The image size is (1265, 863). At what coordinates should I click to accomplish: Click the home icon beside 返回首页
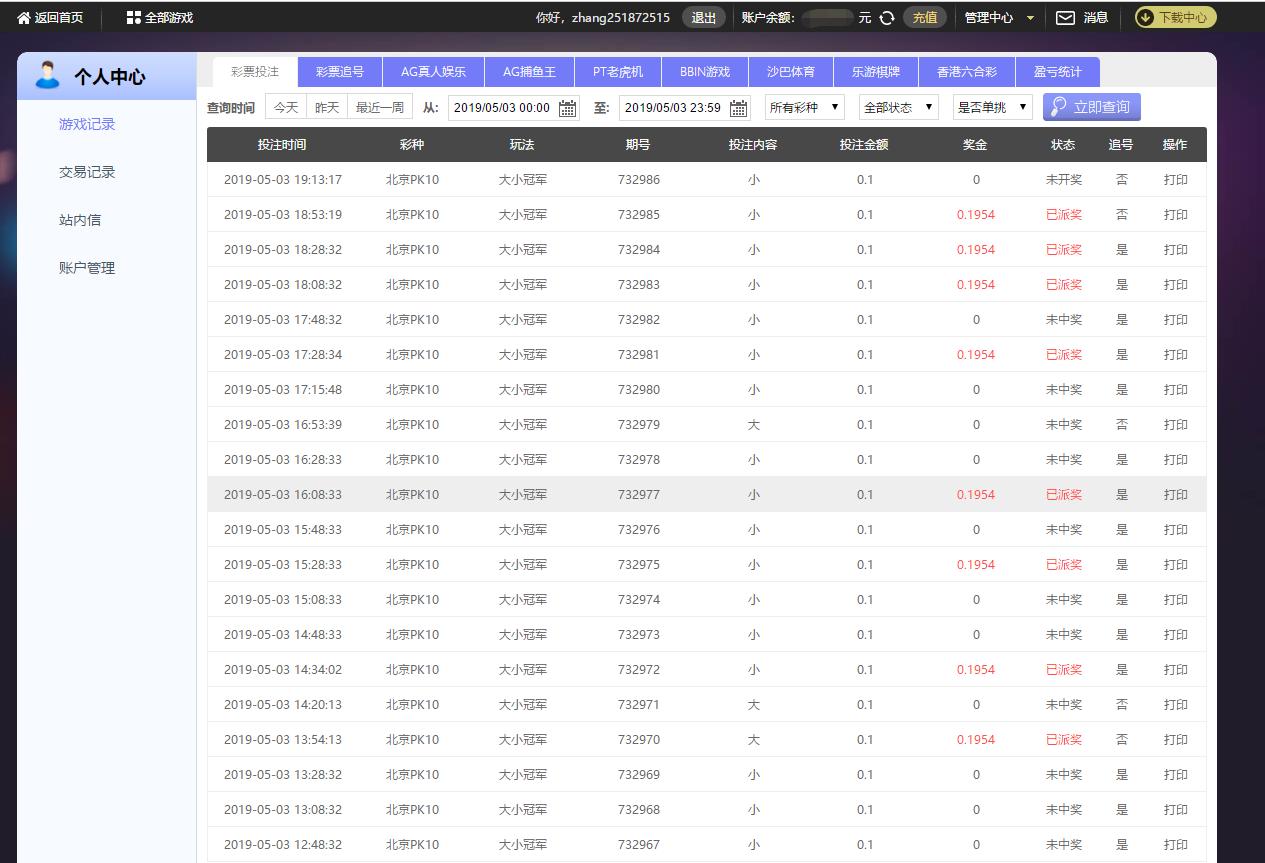(x=24, y=17)
